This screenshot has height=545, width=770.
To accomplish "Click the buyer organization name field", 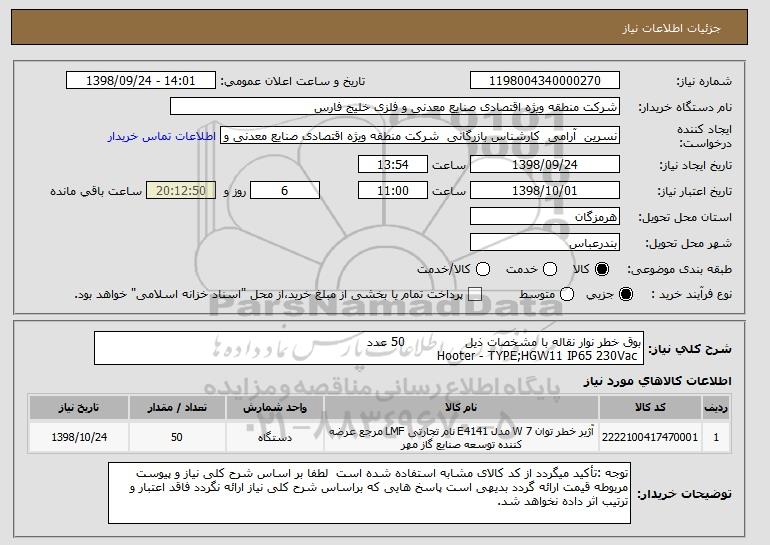I will pos(395,107).
